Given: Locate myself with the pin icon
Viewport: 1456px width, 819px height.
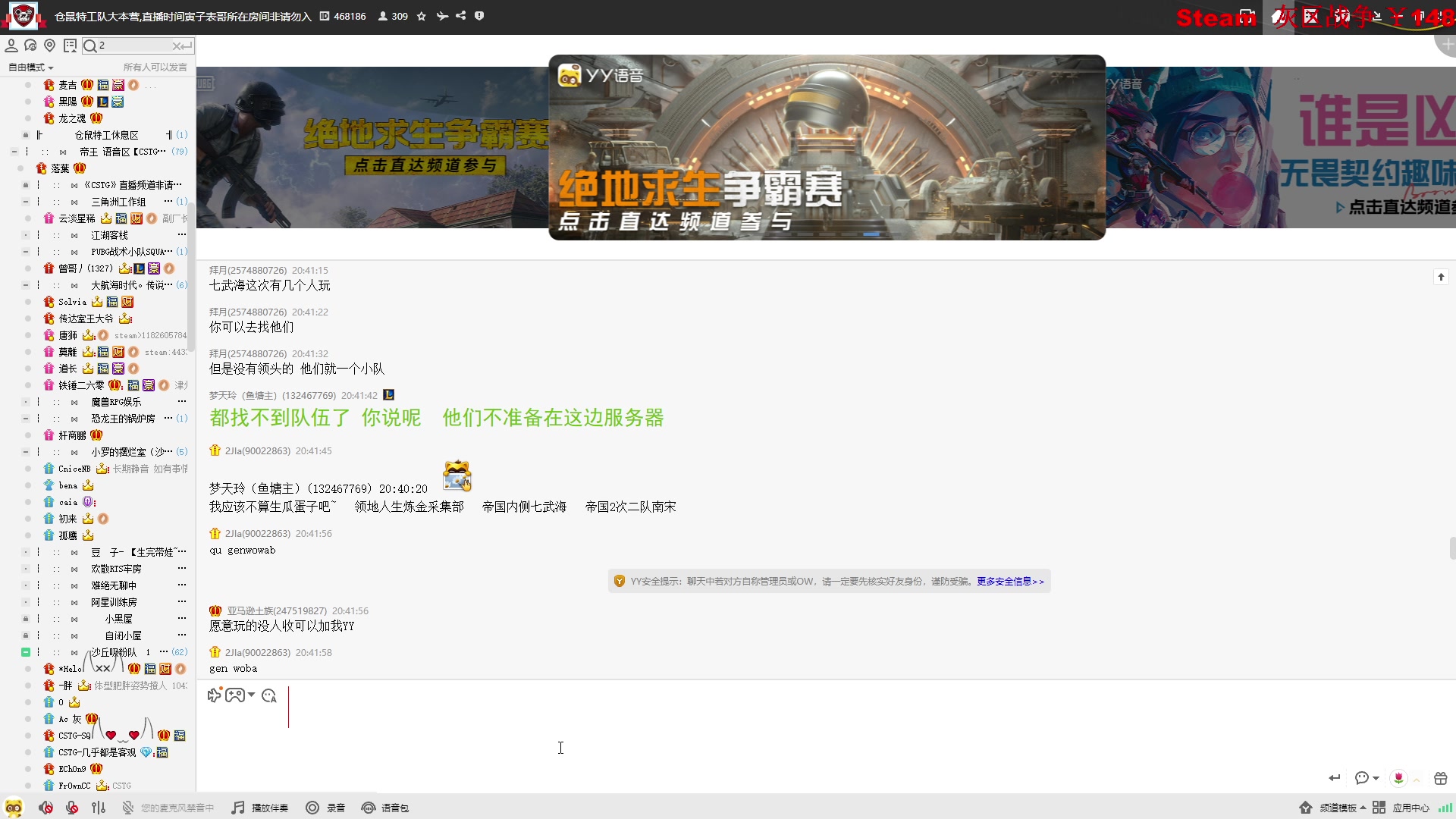Looking at the screenshot, I should 50,45.
